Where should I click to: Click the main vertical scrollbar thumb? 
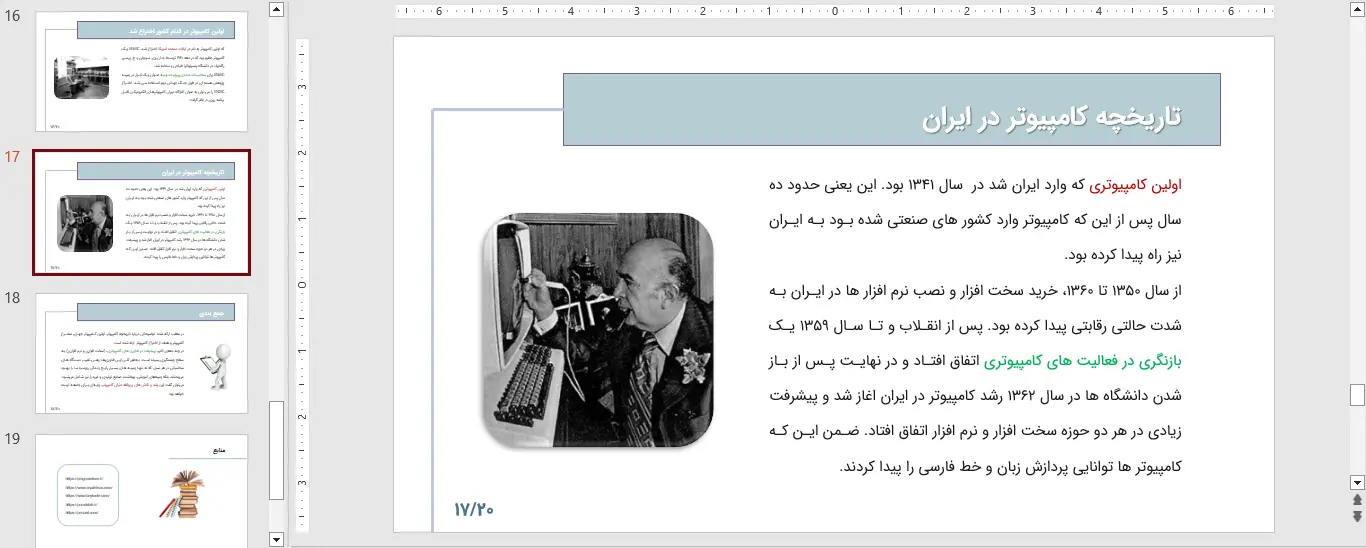1357,394
